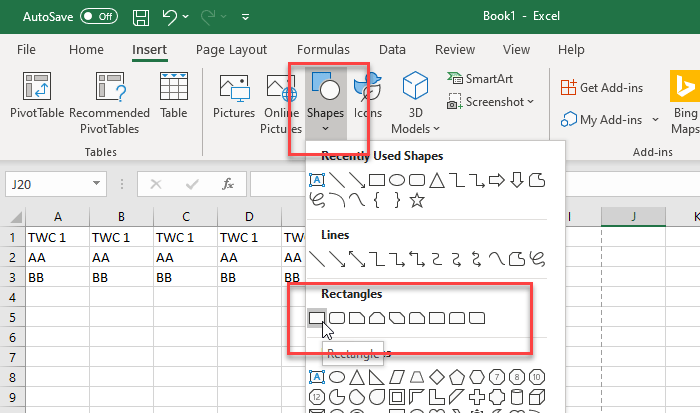Open Recommended PivotTables
700x413 pixels.
click(109, 102)
